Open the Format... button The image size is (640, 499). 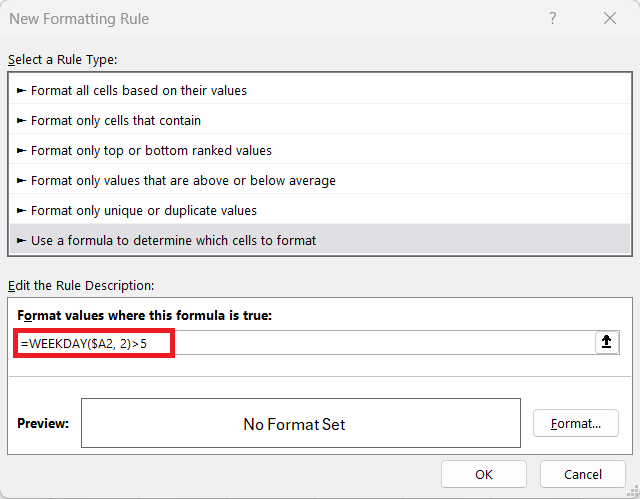tap(576, 424)
